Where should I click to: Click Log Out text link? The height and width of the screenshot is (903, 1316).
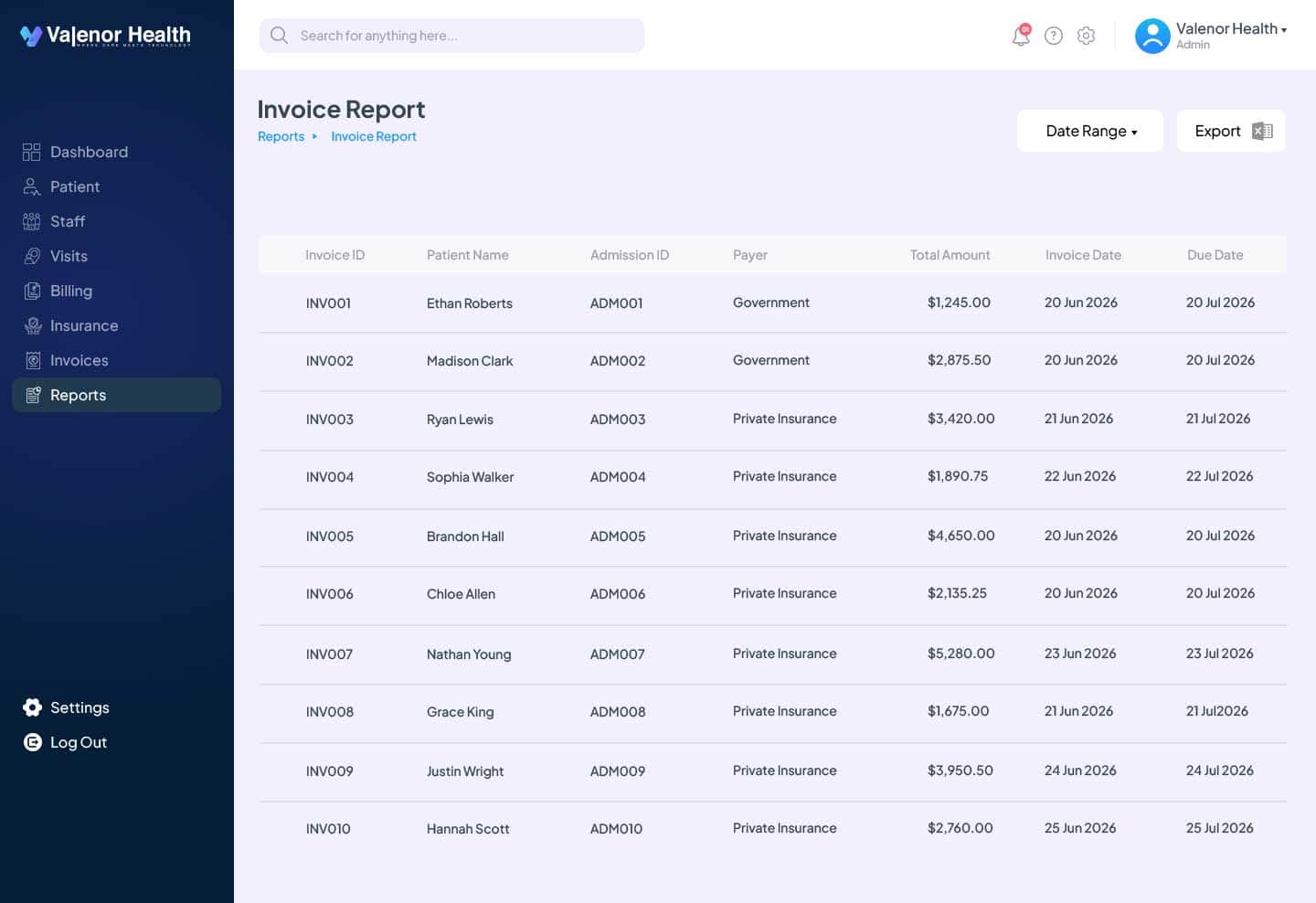point(79,742)
